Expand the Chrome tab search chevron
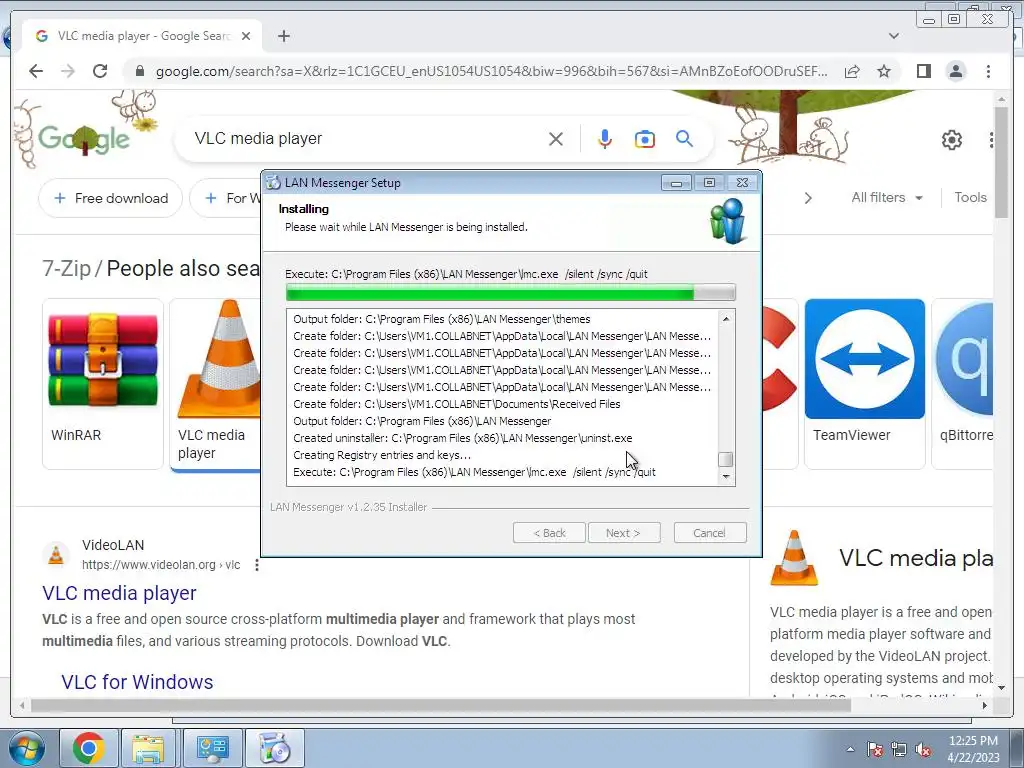This screenshot has width=1024, height=768. 893,36
